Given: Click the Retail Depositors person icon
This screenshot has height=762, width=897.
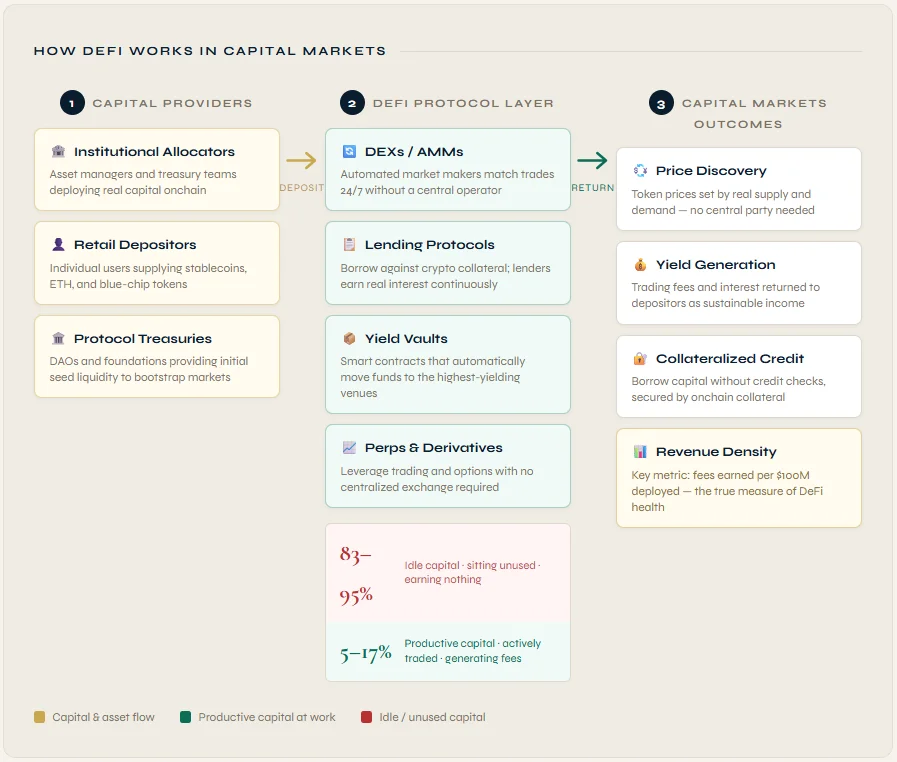Looking at the screenshot, I should point(58,245).
